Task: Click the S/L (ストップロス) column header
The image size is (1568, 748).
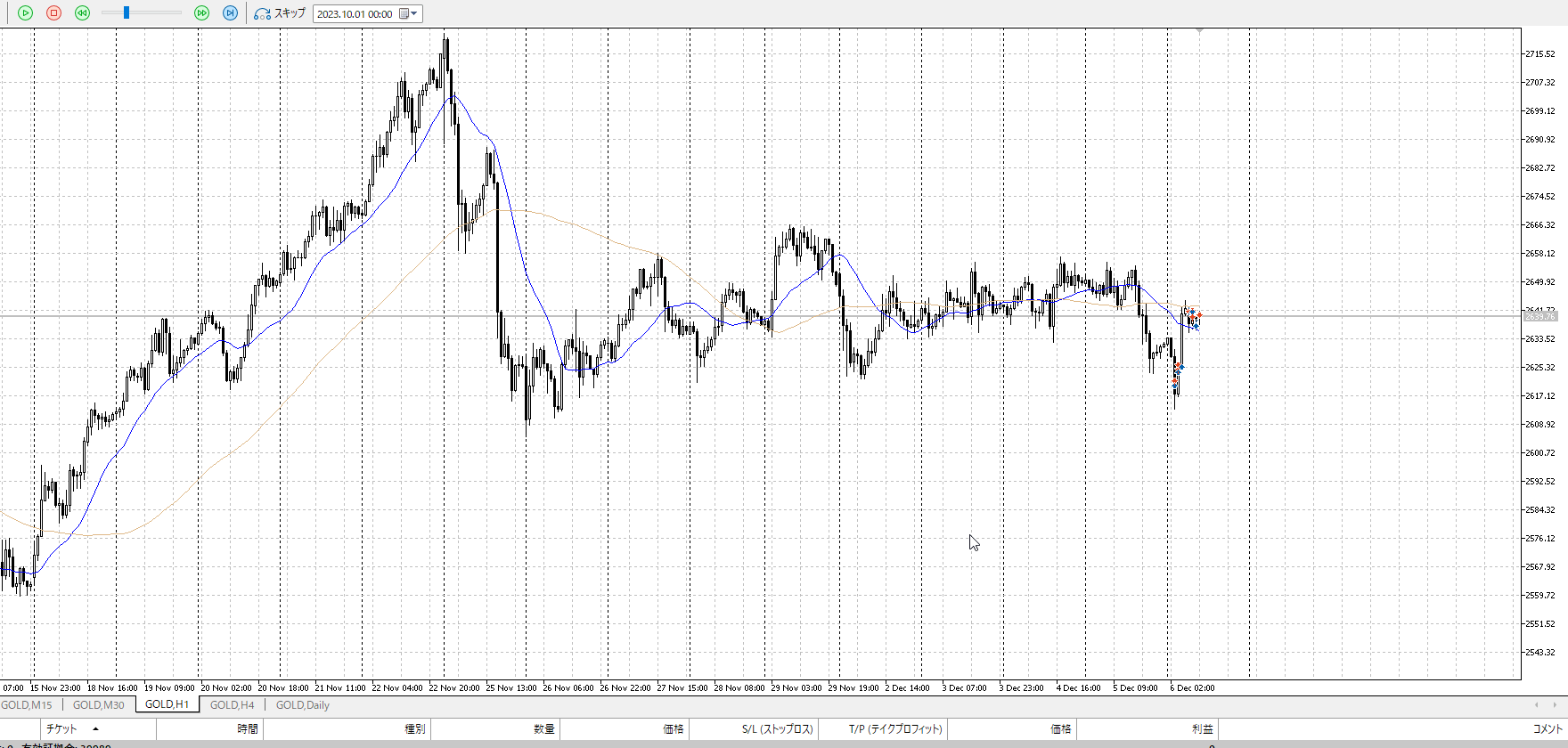Action: click(777, 729)
